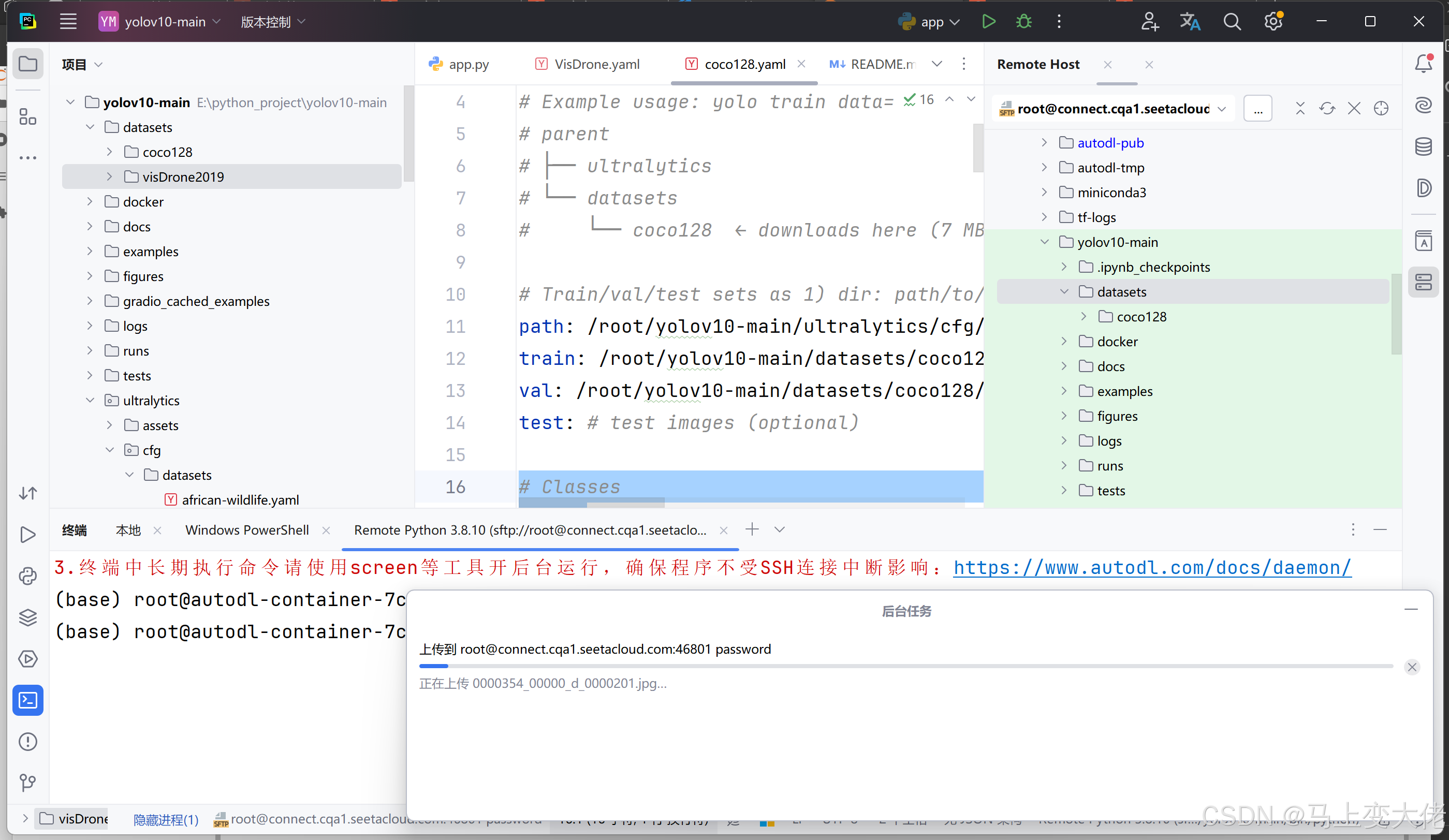1449x840 pixels.
Task: Refresh the Remote Host file listing
Action: [1327, 108]
